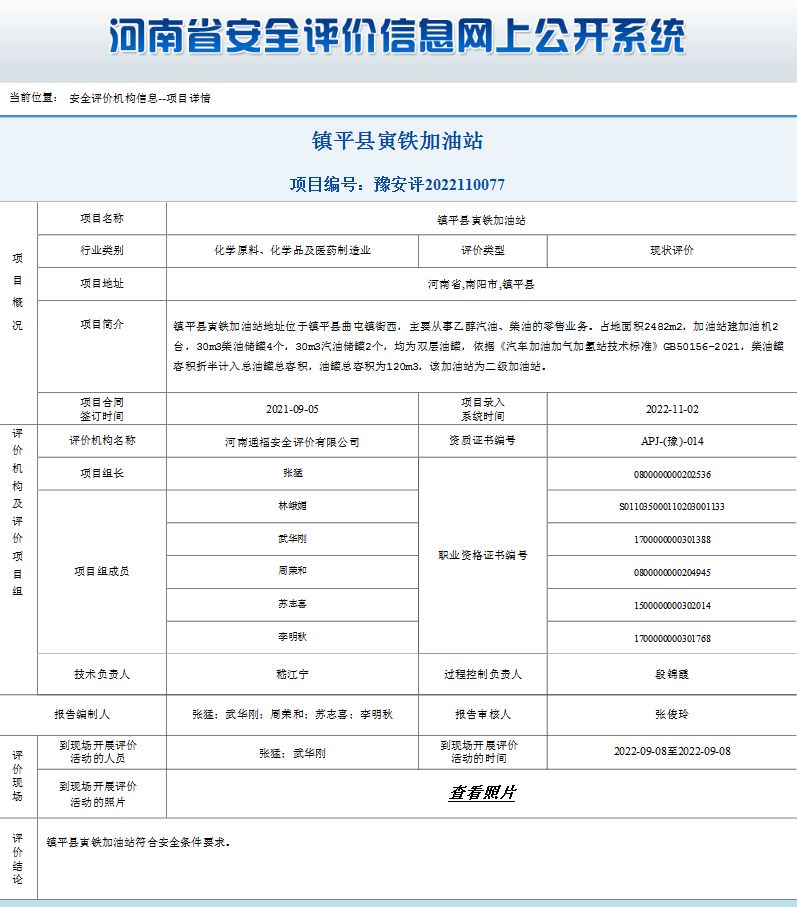This screenshot has height=907, width=797.
Task: Click on-site personnel 张猛; 武华刚
Action: tap(292, 754)
